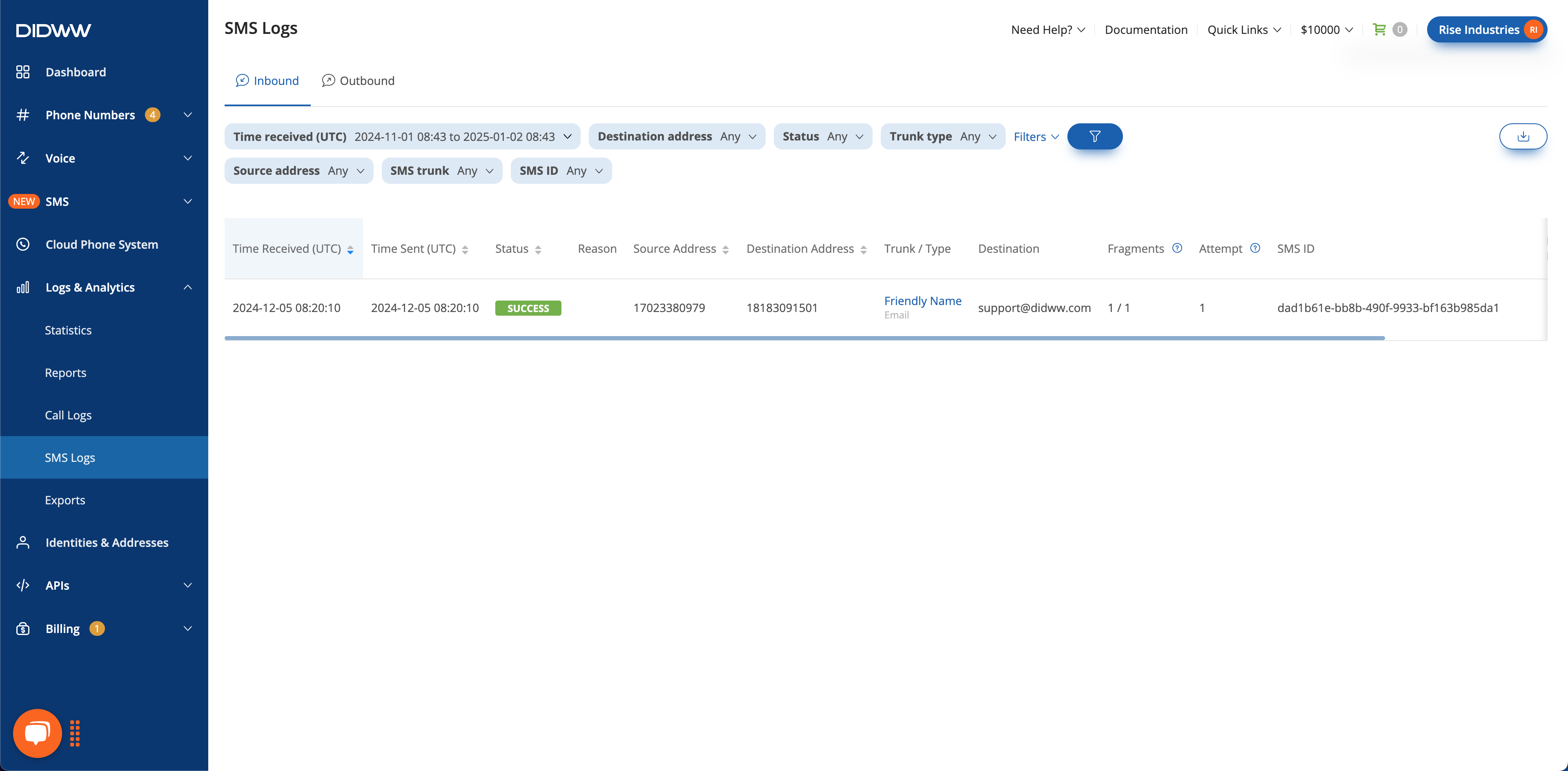Open Exports in the sidebar
Viewport: 1568px width, 771px height.
[x=65, y=499]
